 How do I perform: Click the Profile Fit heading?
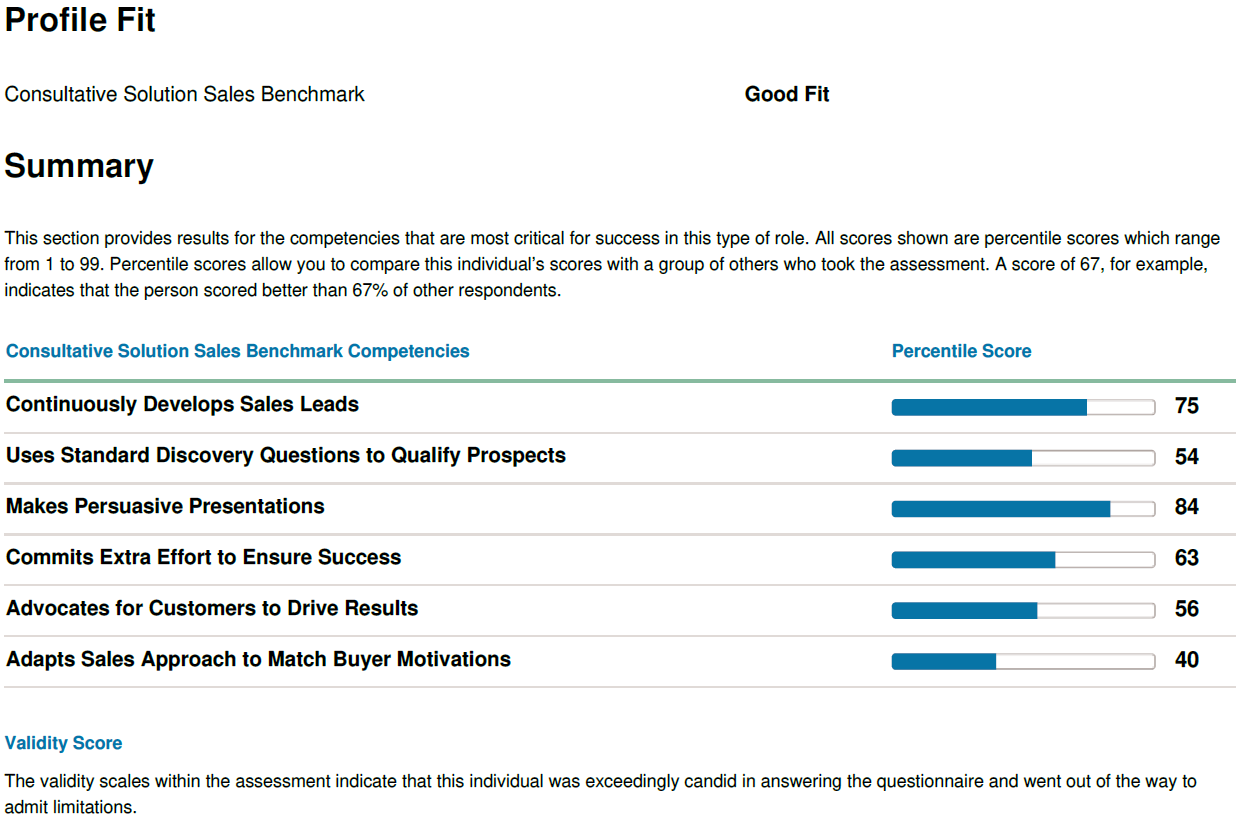pyautogui.click(x=80, y=21)
